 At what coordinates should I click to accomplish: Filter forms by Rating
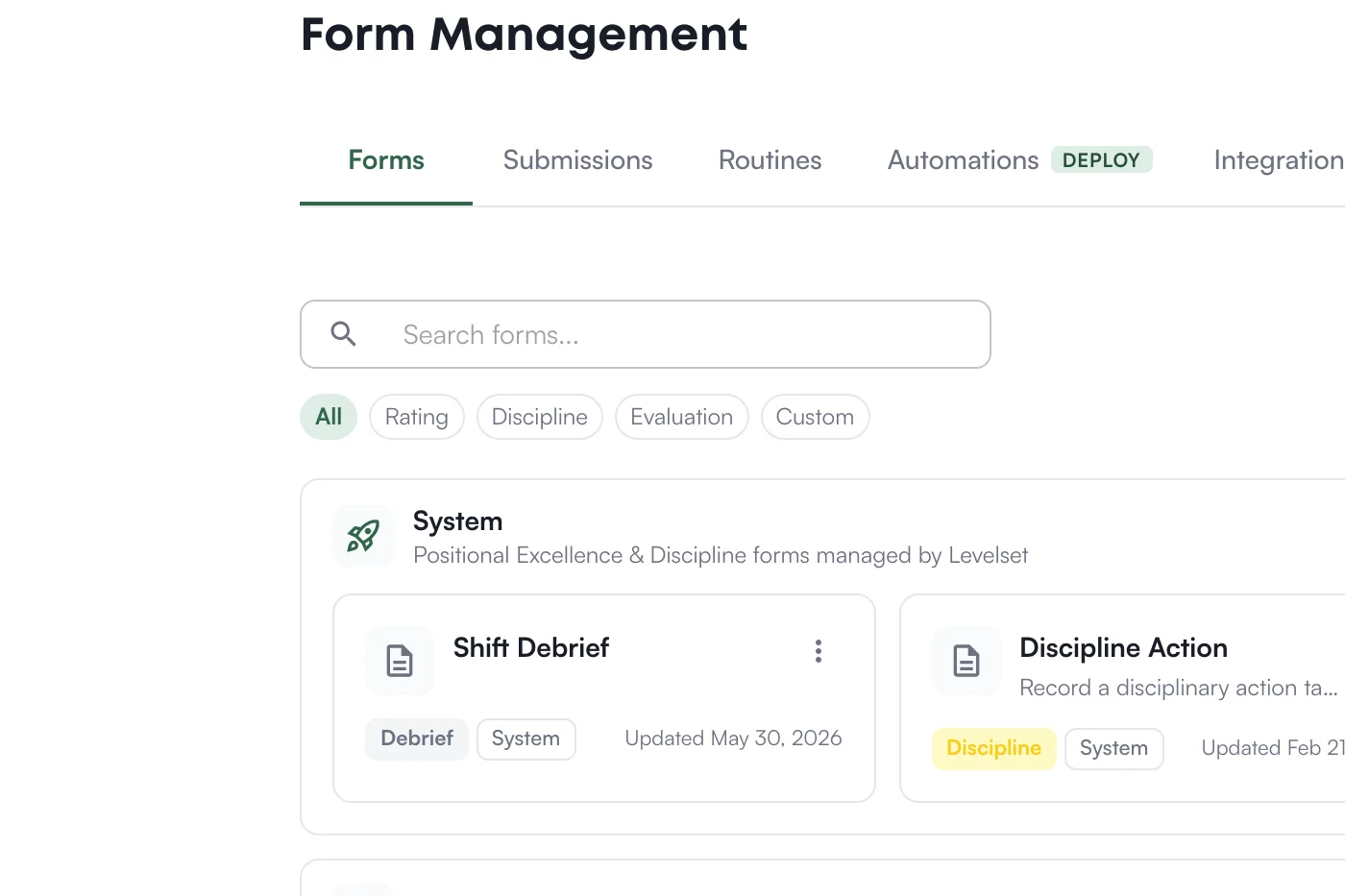pos(417,417)
